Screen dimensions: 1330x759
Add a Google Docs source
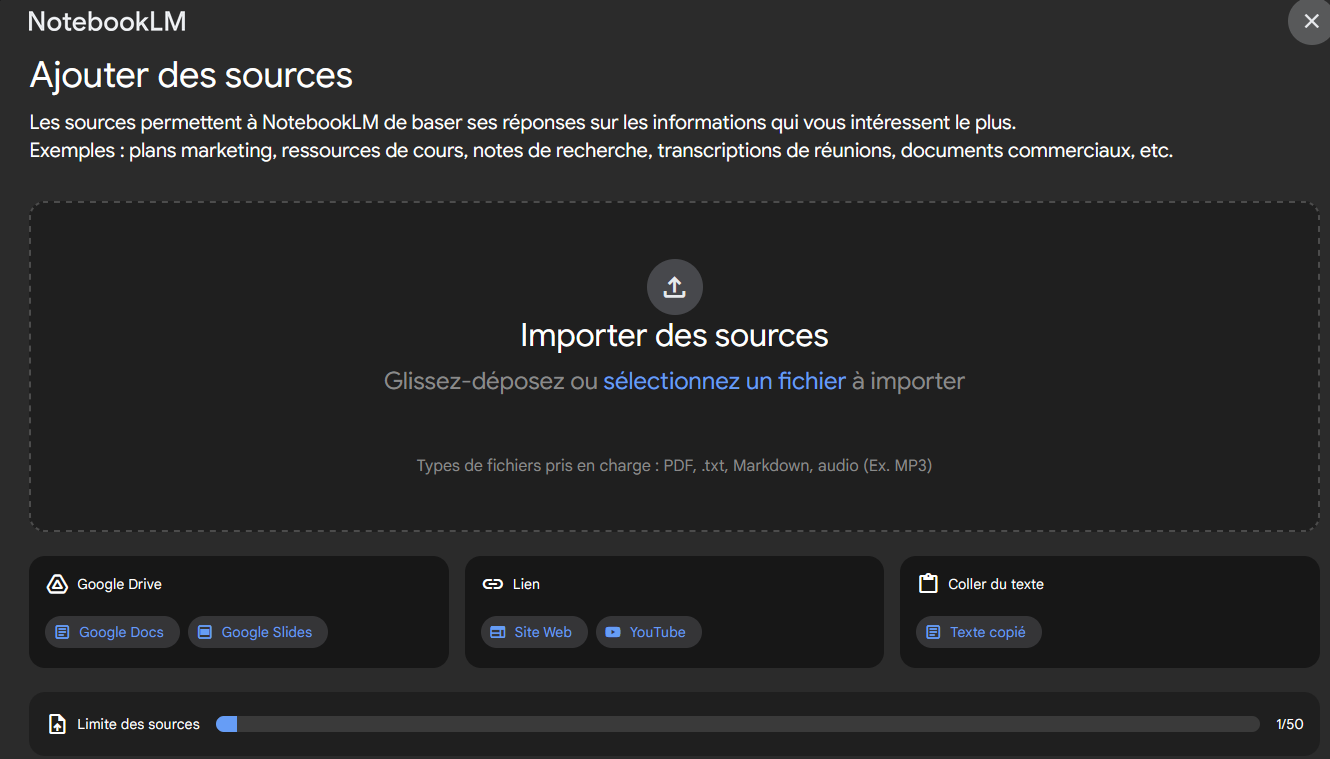pos(112,632)
